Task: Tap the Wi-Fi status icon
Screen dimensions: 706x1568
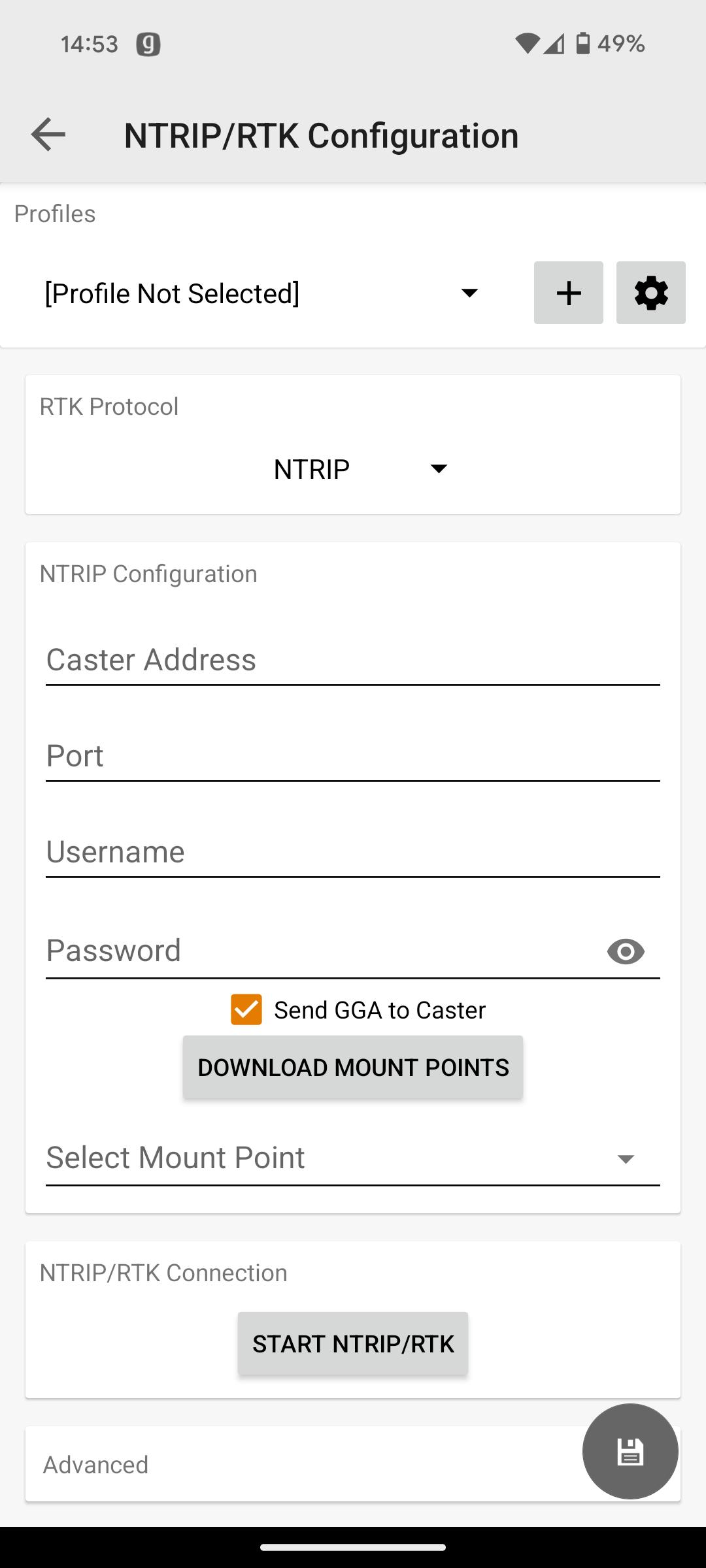Action: (527, 44)
